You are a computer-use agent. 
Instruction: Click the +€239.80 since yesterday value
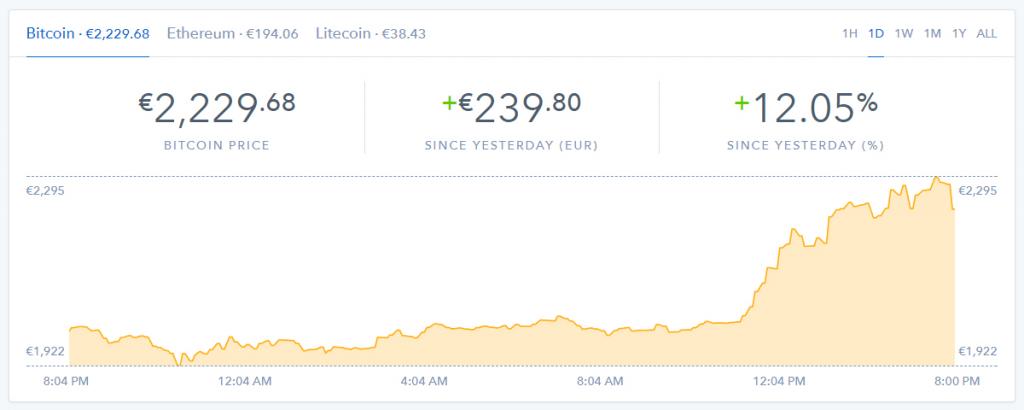click(x=511, y=108)
